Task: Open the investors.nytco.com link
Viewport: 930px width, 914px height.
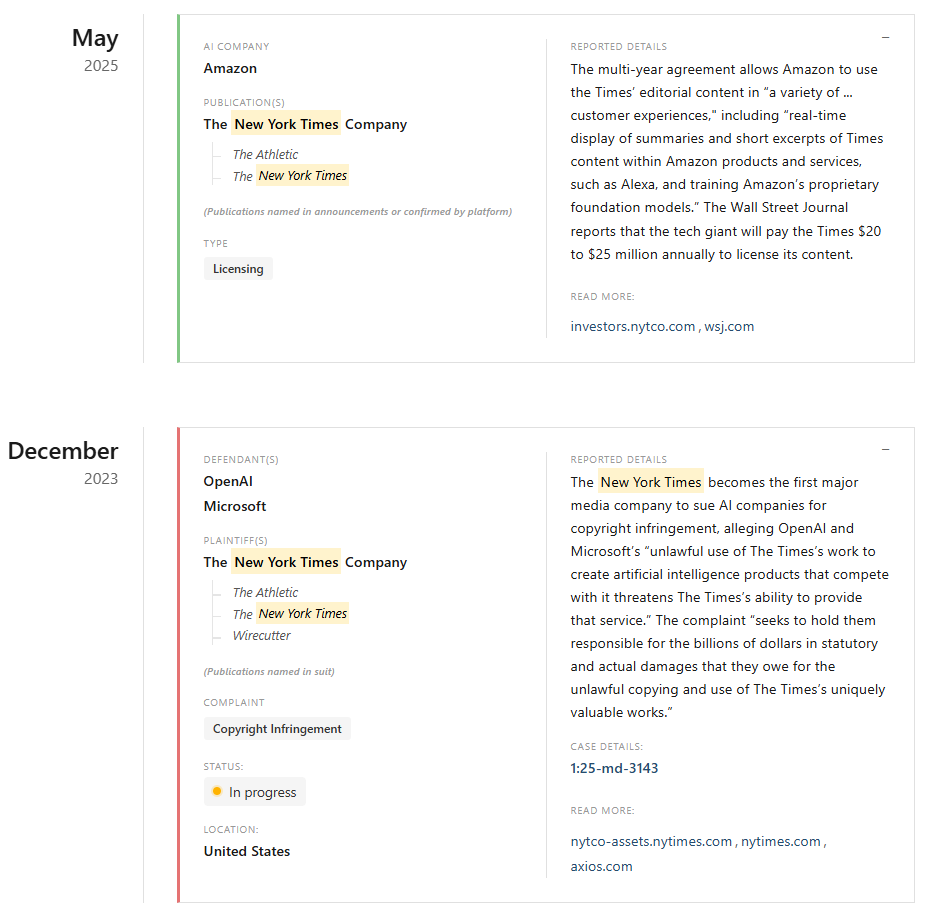Action: (x=633, y=326)
